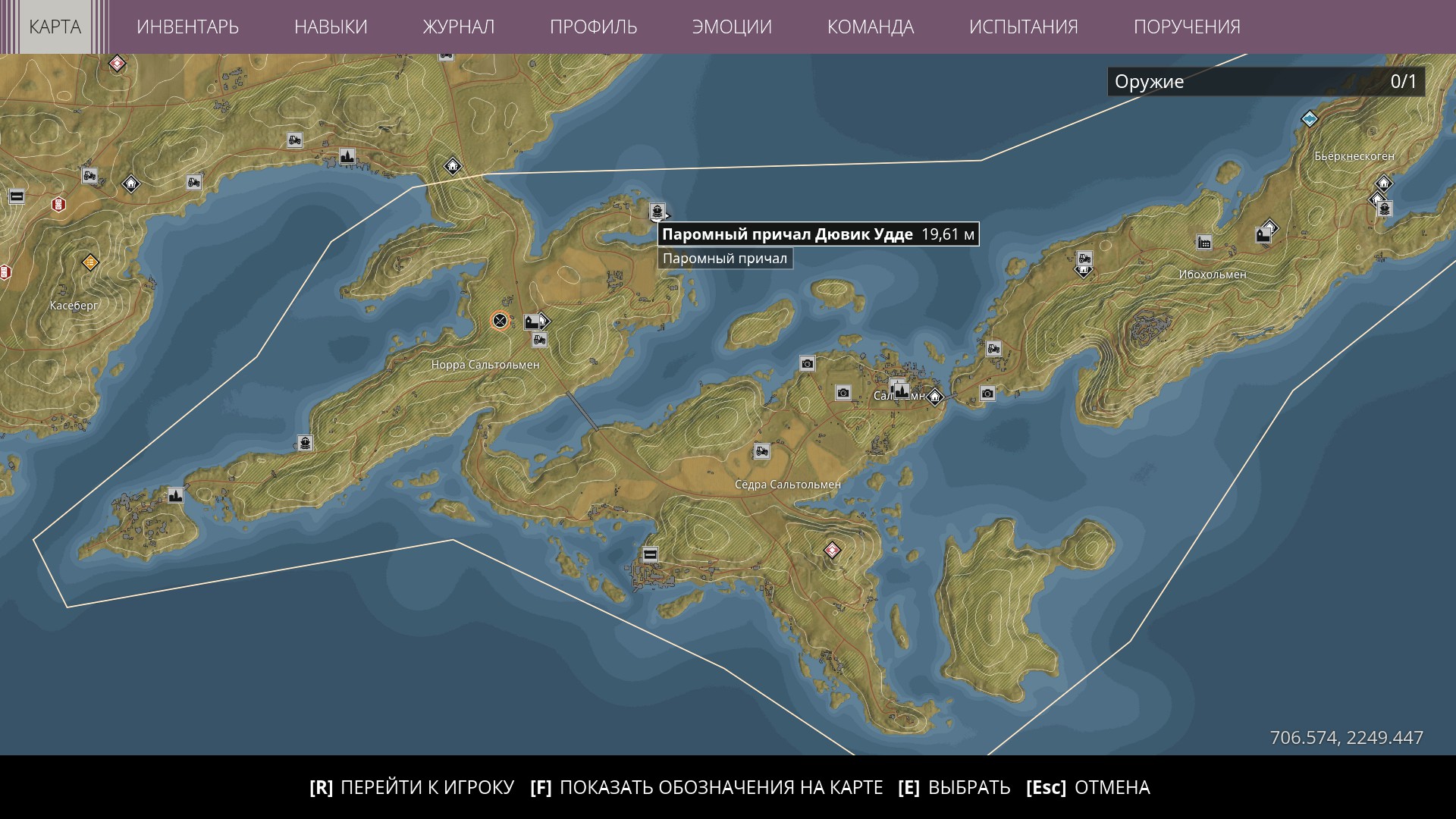Select the camera icon directly left of Сальтхамн

pyautogui.click(x=843, y=393)
